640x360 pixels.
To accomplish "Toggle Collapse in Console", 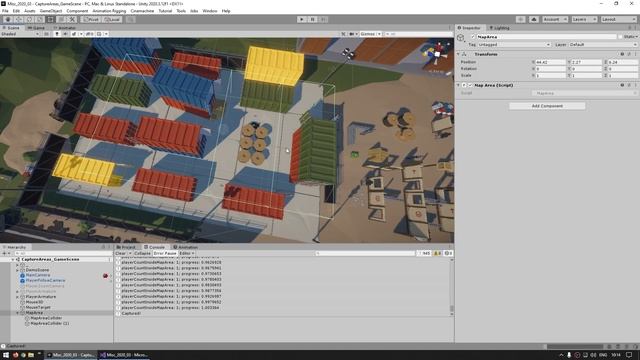I will [142, 253].
